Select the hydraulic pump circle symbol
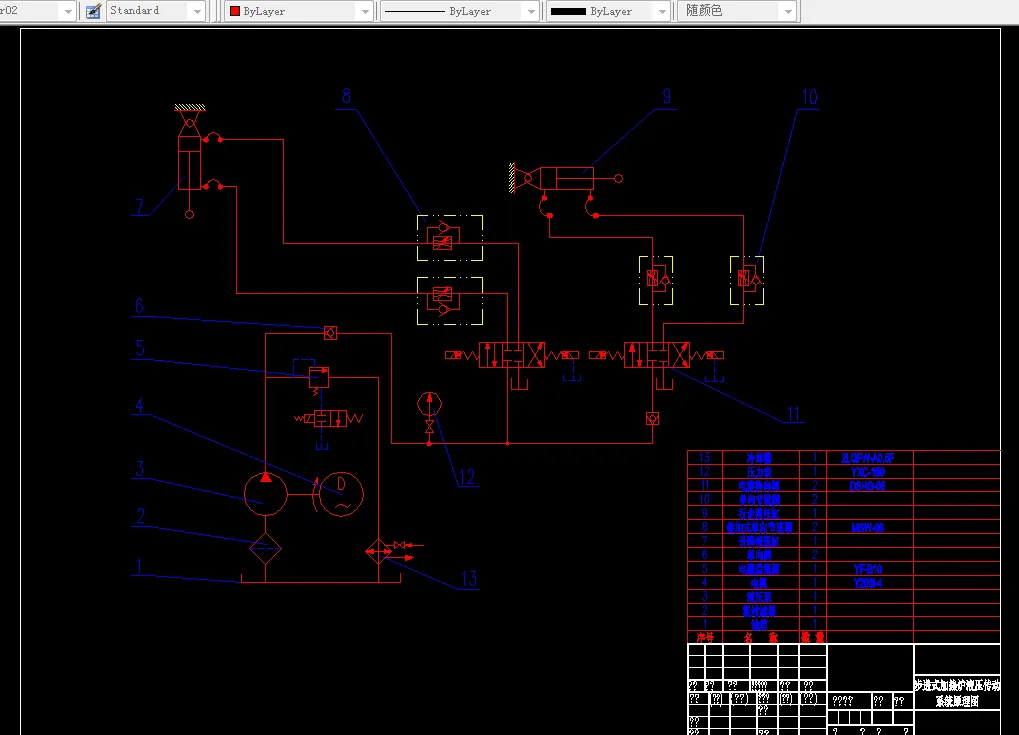The image size is (1019, 735). [x=266, y=494]
